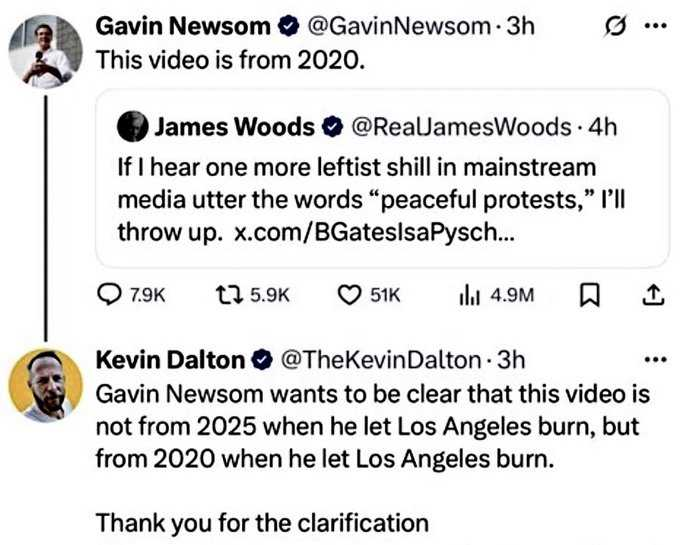The width and height of the screenshot is (680, 545).
Task: Open the quoted James Woods tweet text
Action: [x=371, y=200]
